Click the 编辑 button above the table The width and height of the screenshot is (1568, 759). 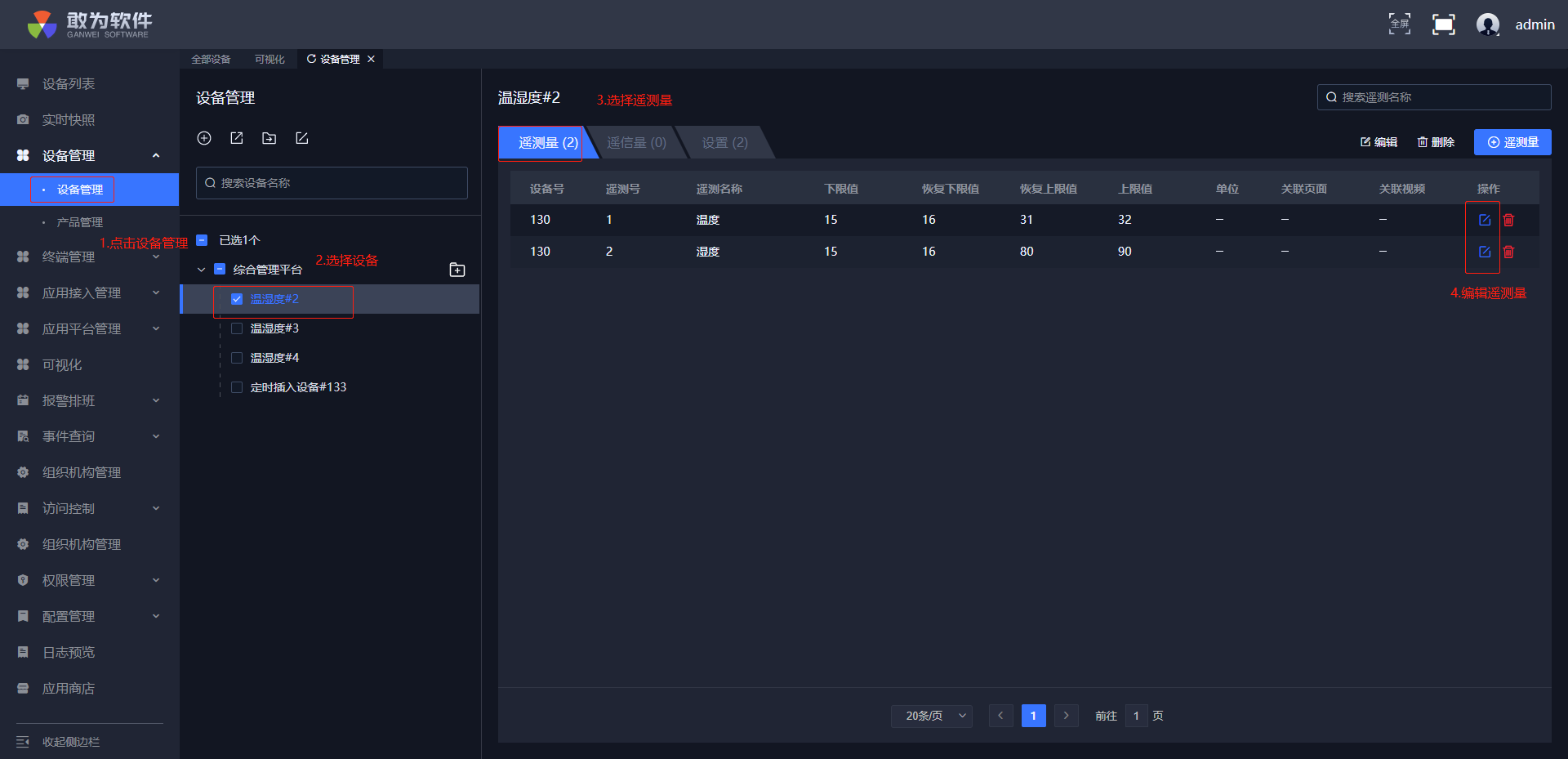[x=1379, y=142]
